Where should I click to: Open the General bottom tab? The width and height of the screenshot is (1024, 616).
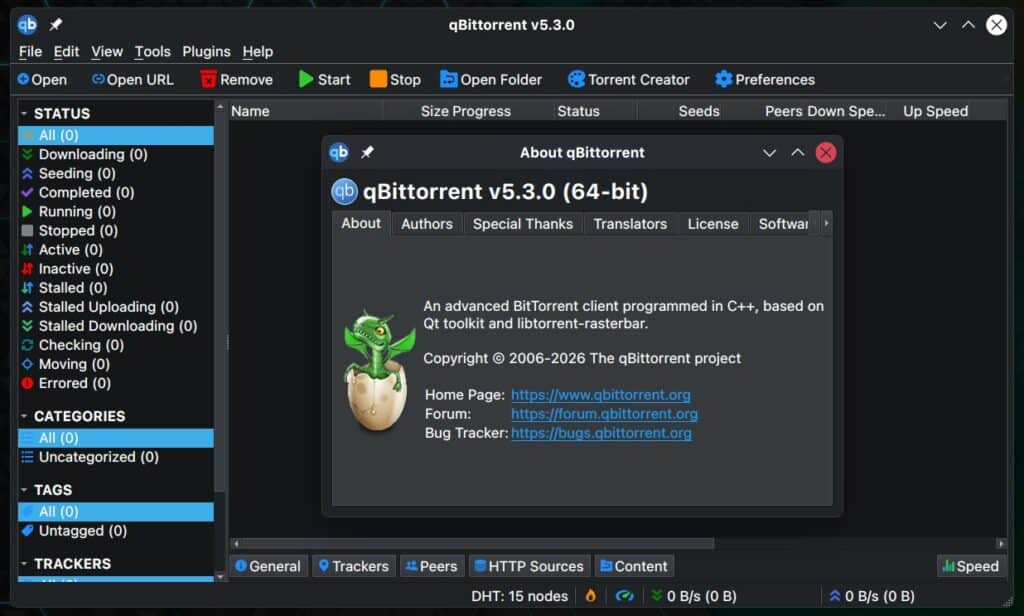(268, 566)
